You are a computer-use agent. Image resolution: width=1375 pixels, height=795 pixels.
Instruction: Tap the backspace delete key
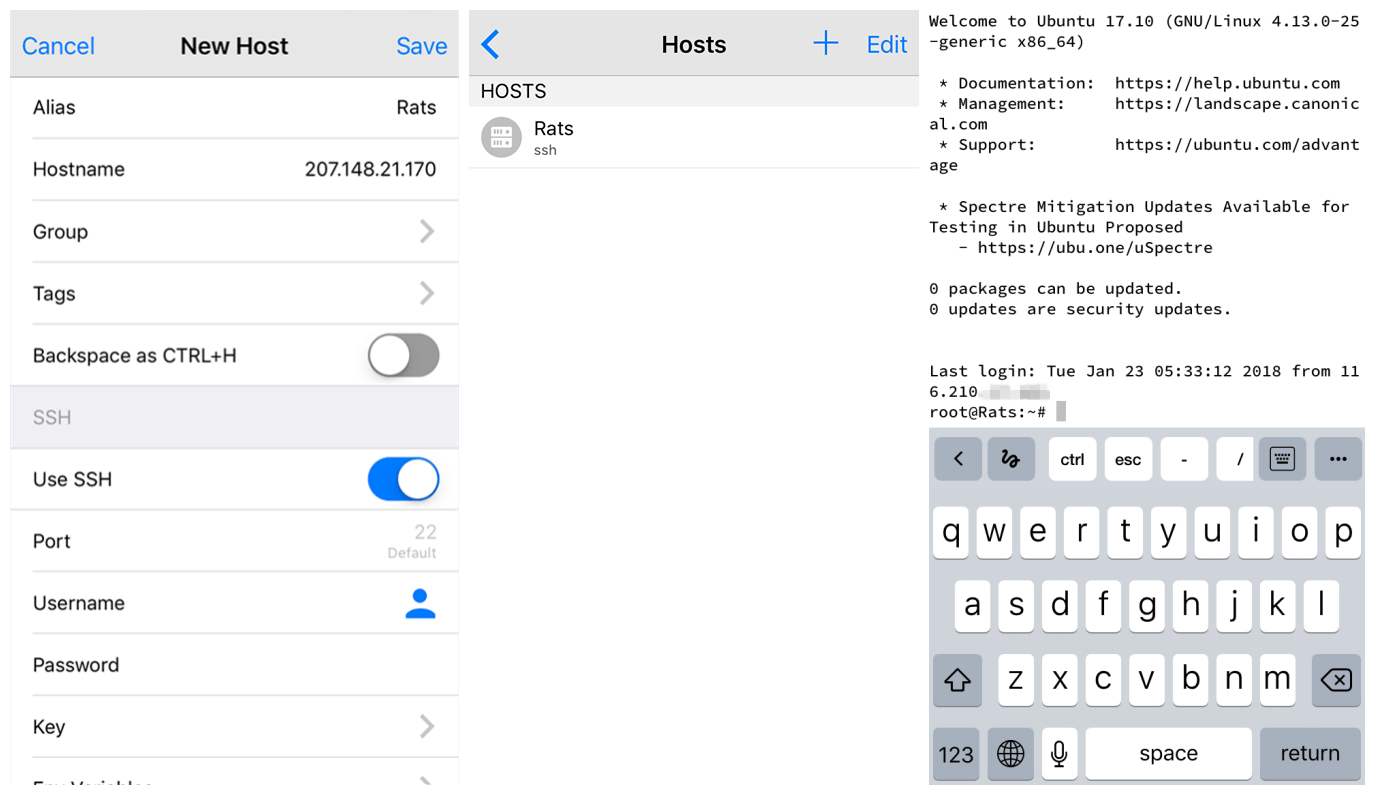(x=1336, y=680)
